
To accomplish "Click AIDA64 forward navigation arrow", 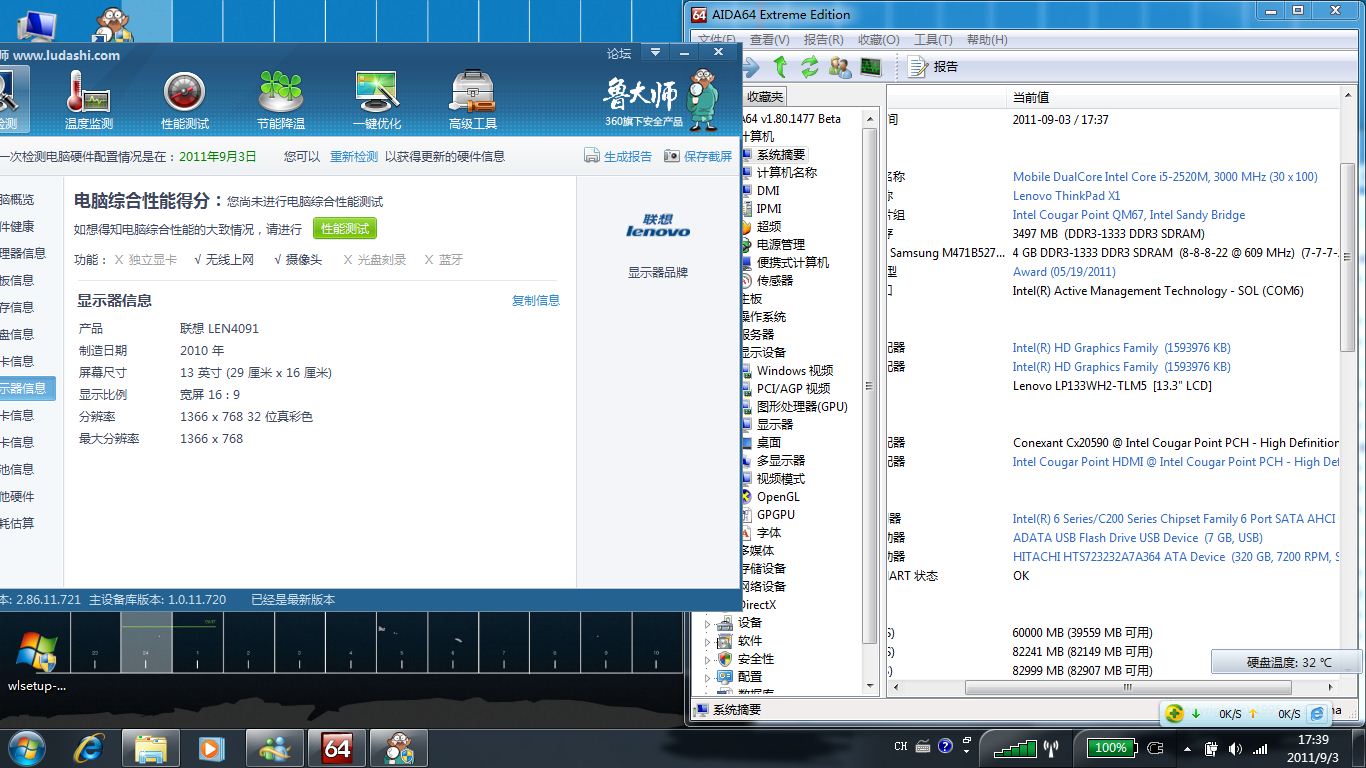I will pos(750,67).
